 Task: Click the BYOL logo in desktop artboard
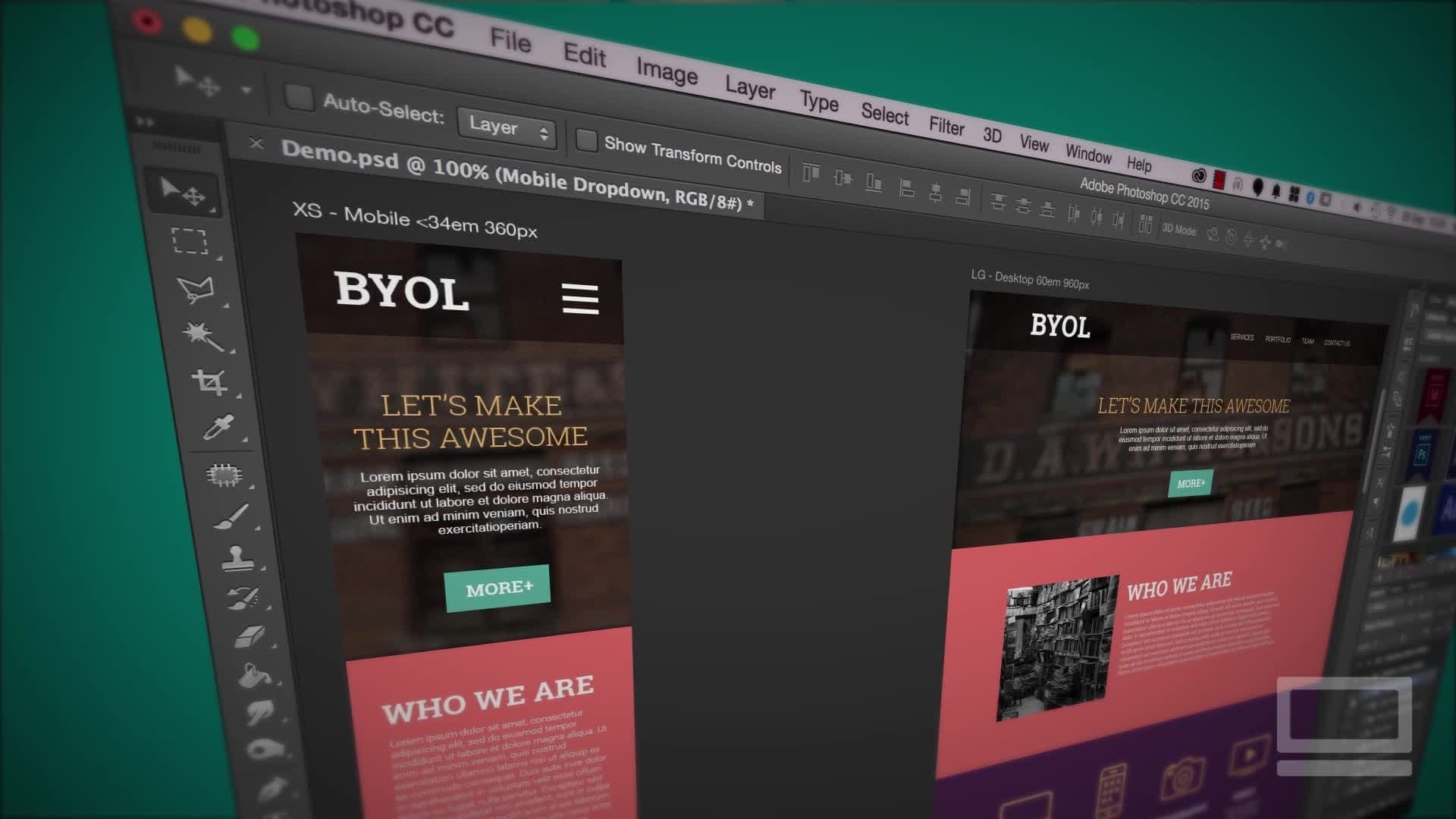click(x=1059, y=326)
